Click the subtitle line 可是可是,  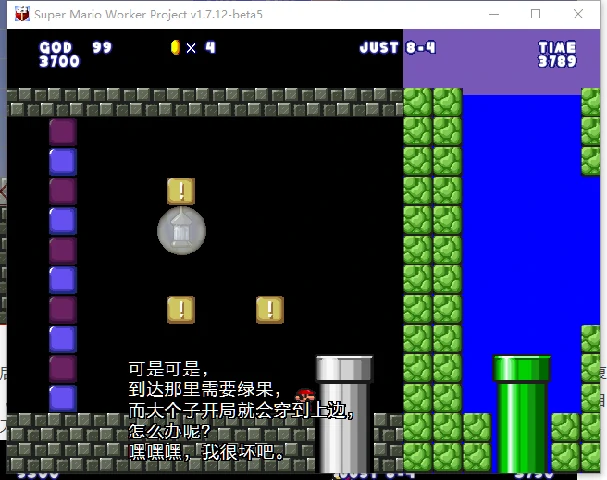(x=168, y=369)
